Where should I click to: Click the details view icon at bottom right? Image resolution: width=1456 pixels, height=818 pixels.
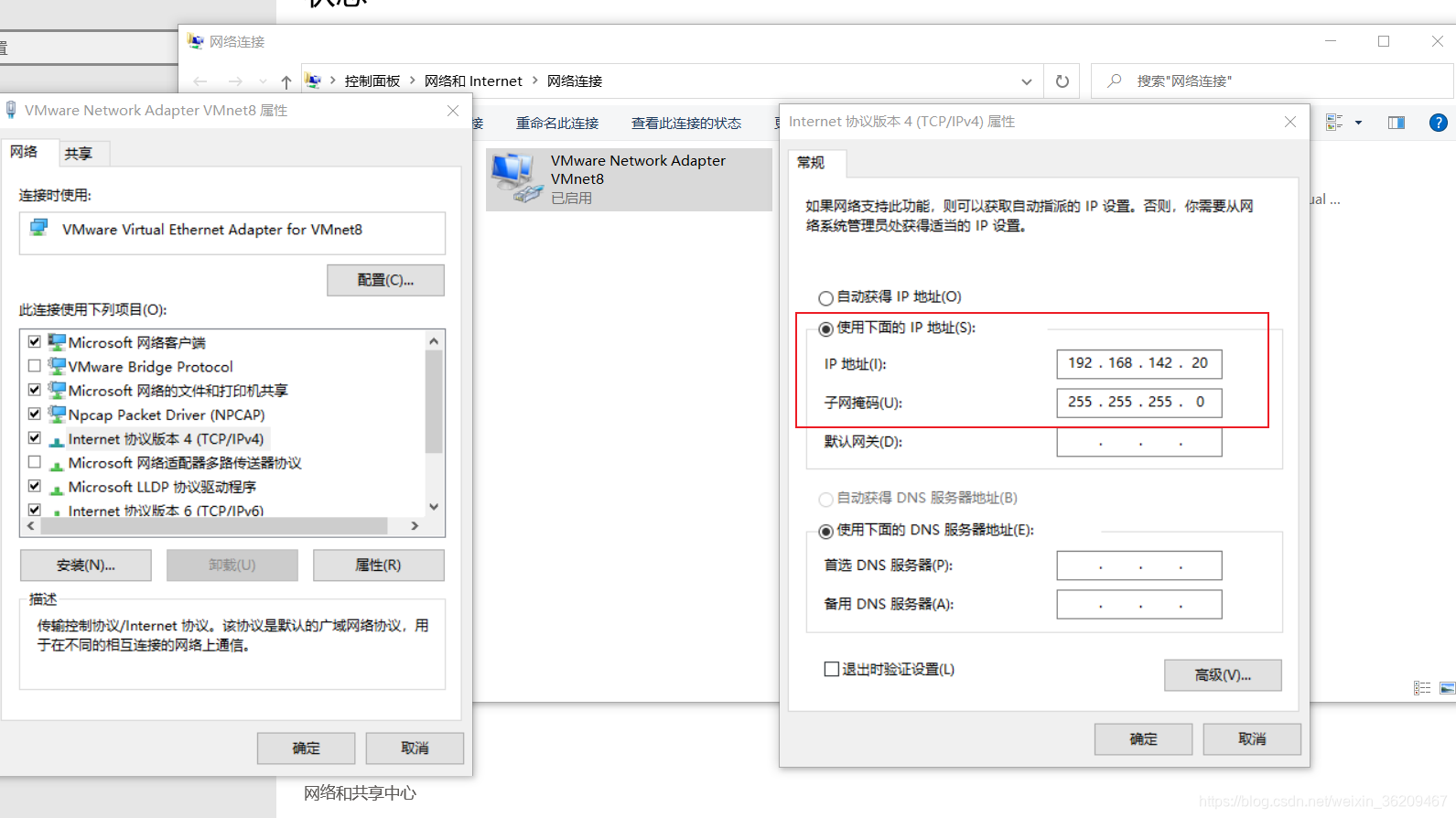(x=1422, y=688)
